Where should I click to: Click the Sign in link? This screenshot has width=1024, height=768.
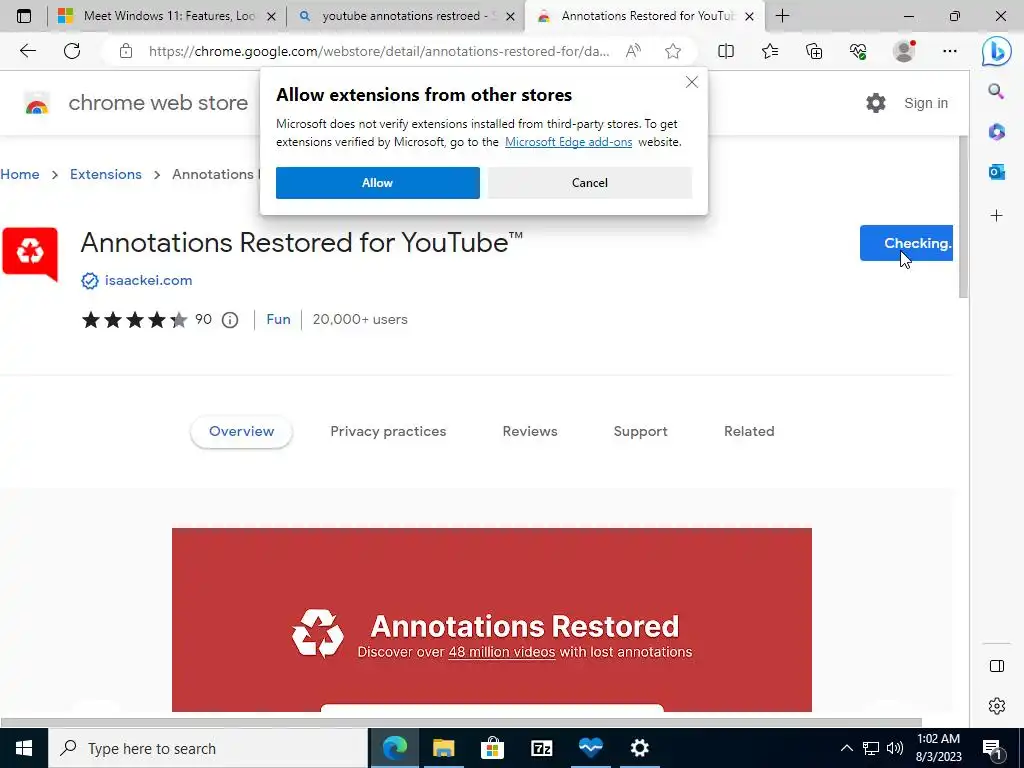(926, 103)
